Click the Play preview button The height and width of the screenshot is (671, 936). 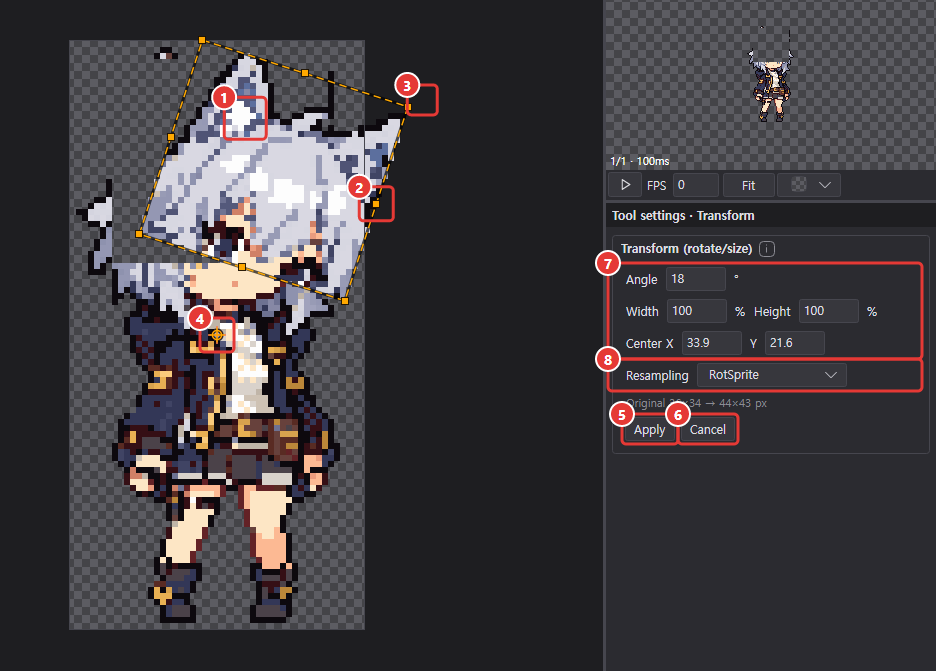point(625,185)
